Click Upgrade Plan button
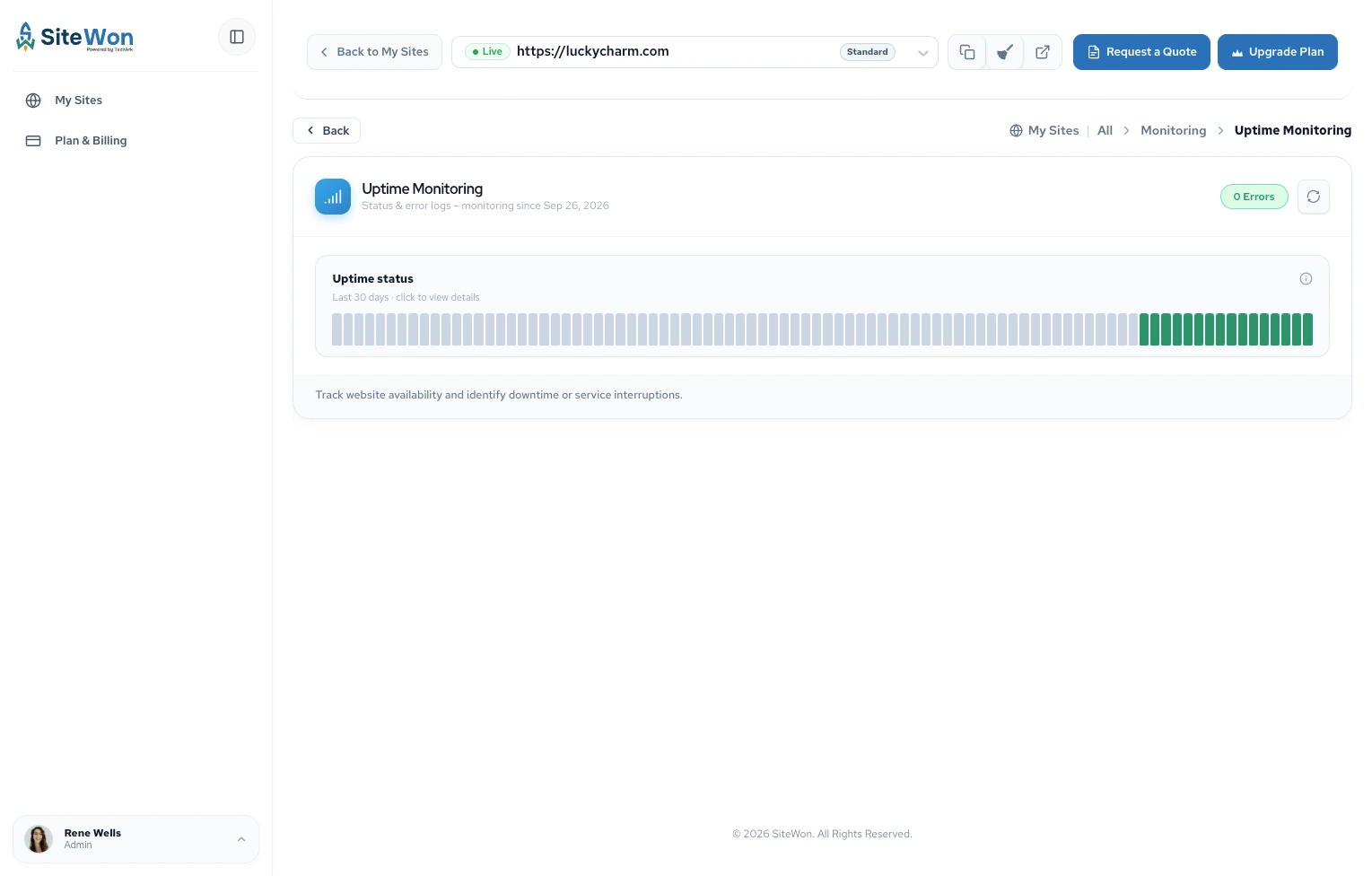 coord(1278,52)
